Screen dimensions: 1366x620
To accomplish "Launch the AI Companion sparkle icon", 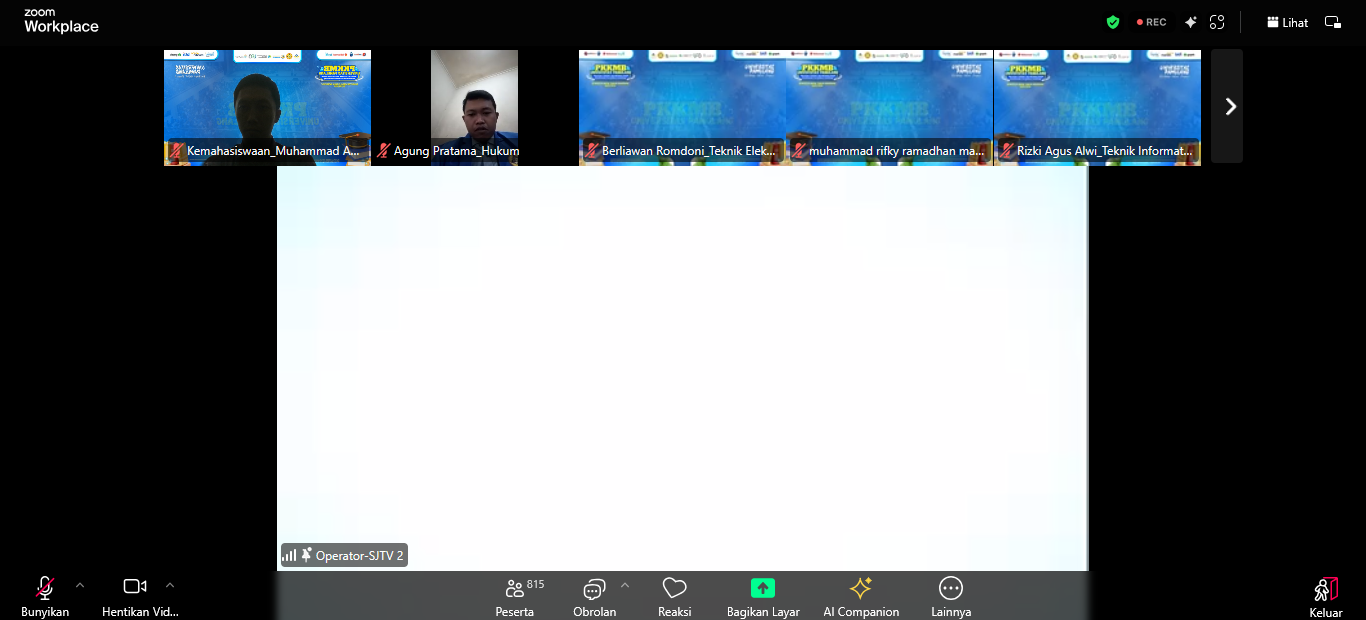I will point(861,588).
